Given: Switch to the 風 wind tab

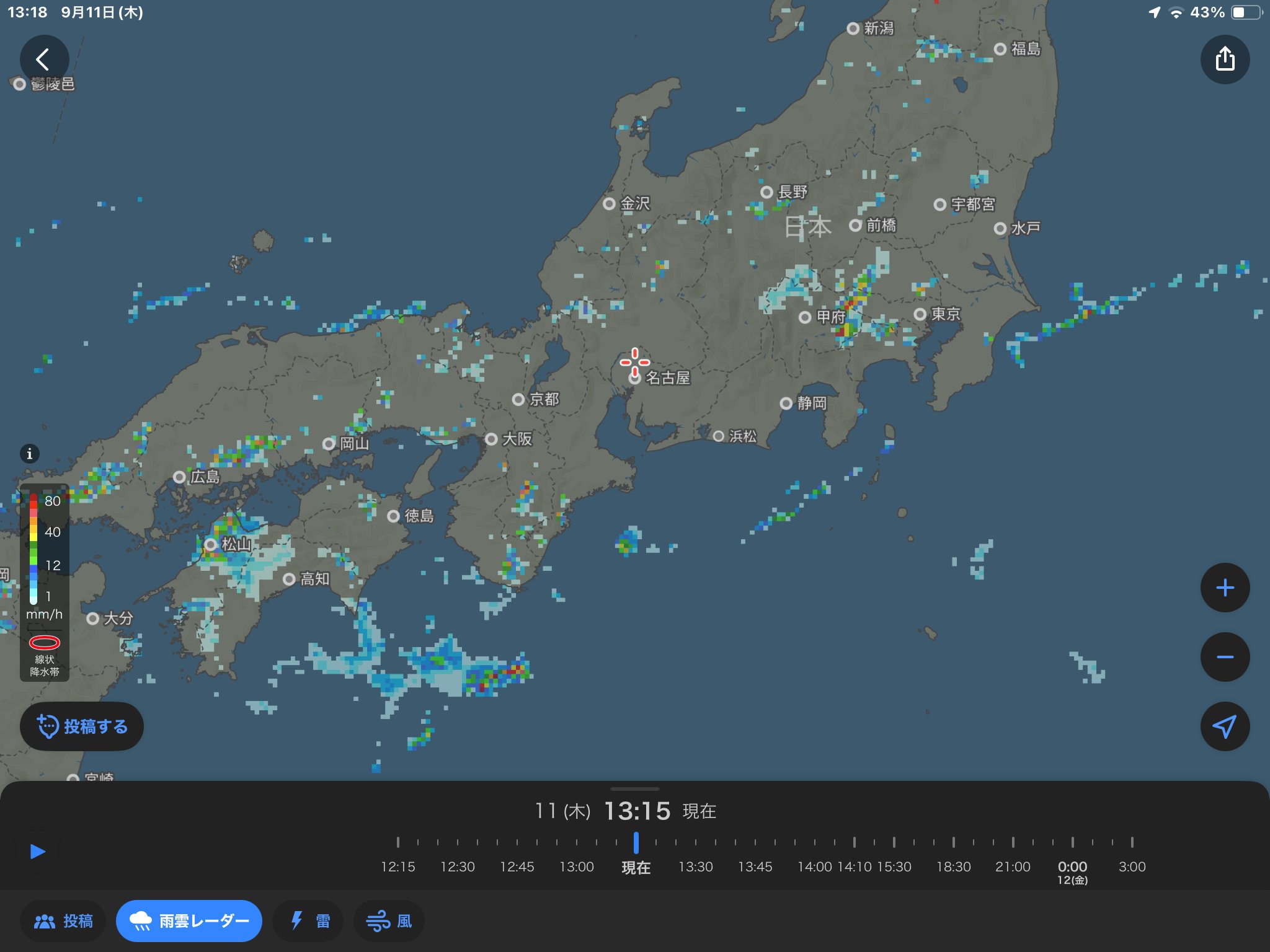Looking at the screenshot, I should pyautogui.click(x=389, y=921).
